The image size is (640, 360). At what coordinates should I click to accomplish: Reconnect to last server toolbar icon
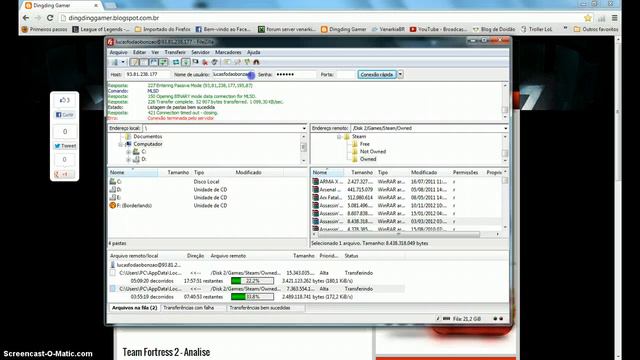tap(215, 62)
